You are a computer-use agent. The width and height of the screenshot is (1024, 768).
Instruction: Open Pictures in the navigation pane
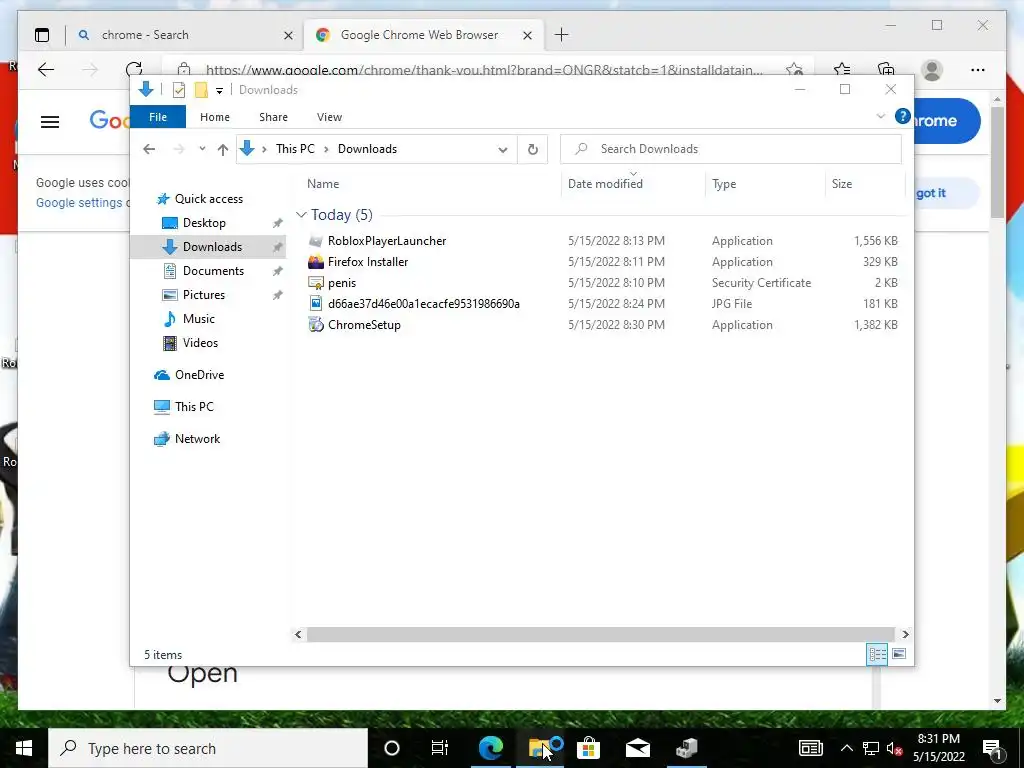203,295
